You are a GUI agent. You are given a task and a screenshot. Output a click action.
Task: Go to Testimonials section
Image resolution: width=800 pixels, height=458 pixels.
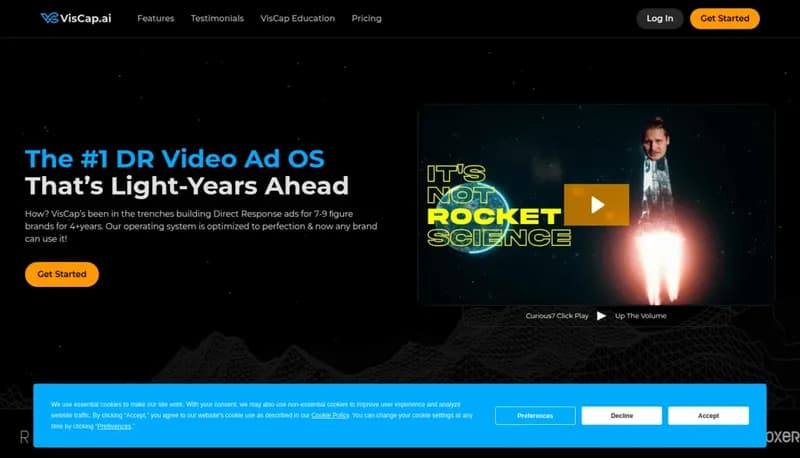tap(217, 18)
